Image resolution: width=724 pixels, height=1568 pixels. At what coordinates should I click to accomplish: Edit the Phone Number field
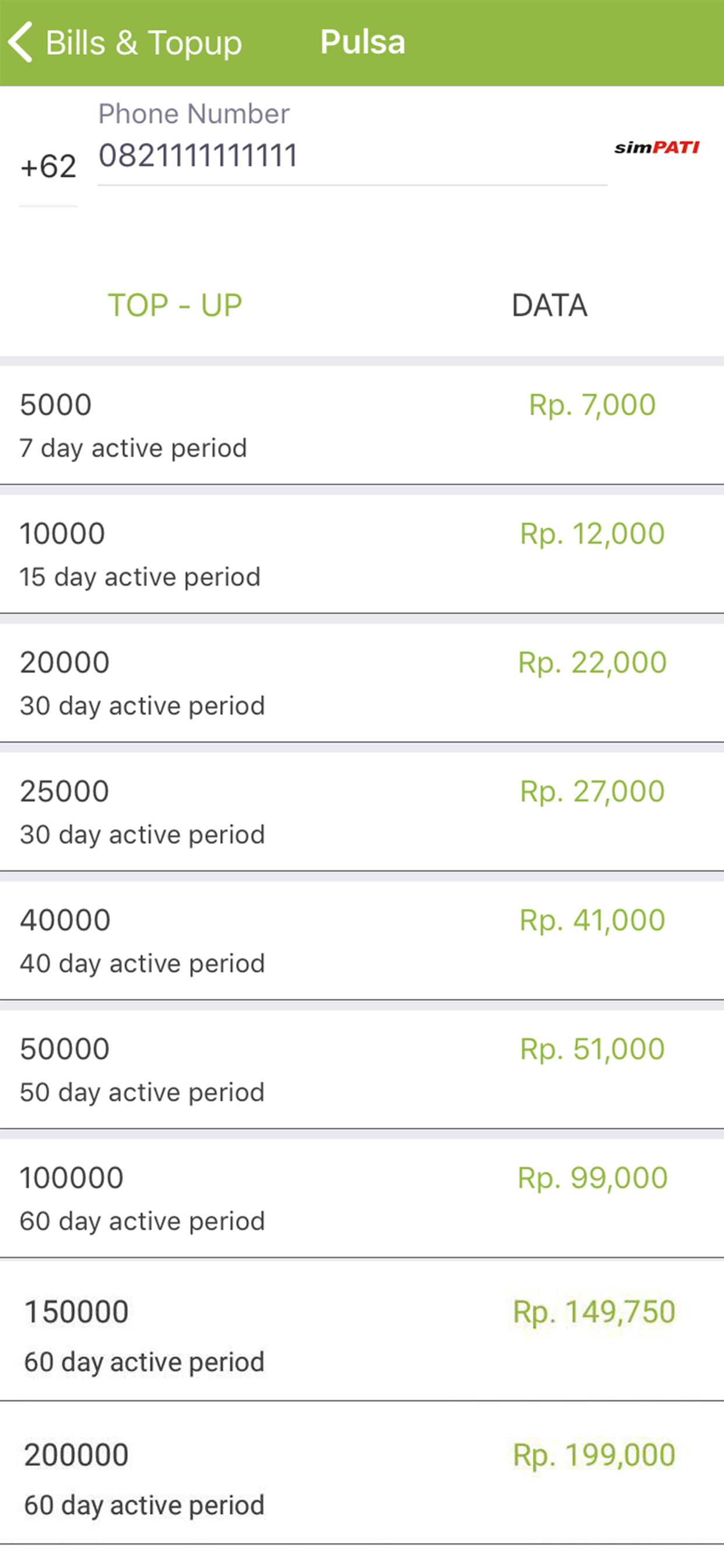coord(352,156)
